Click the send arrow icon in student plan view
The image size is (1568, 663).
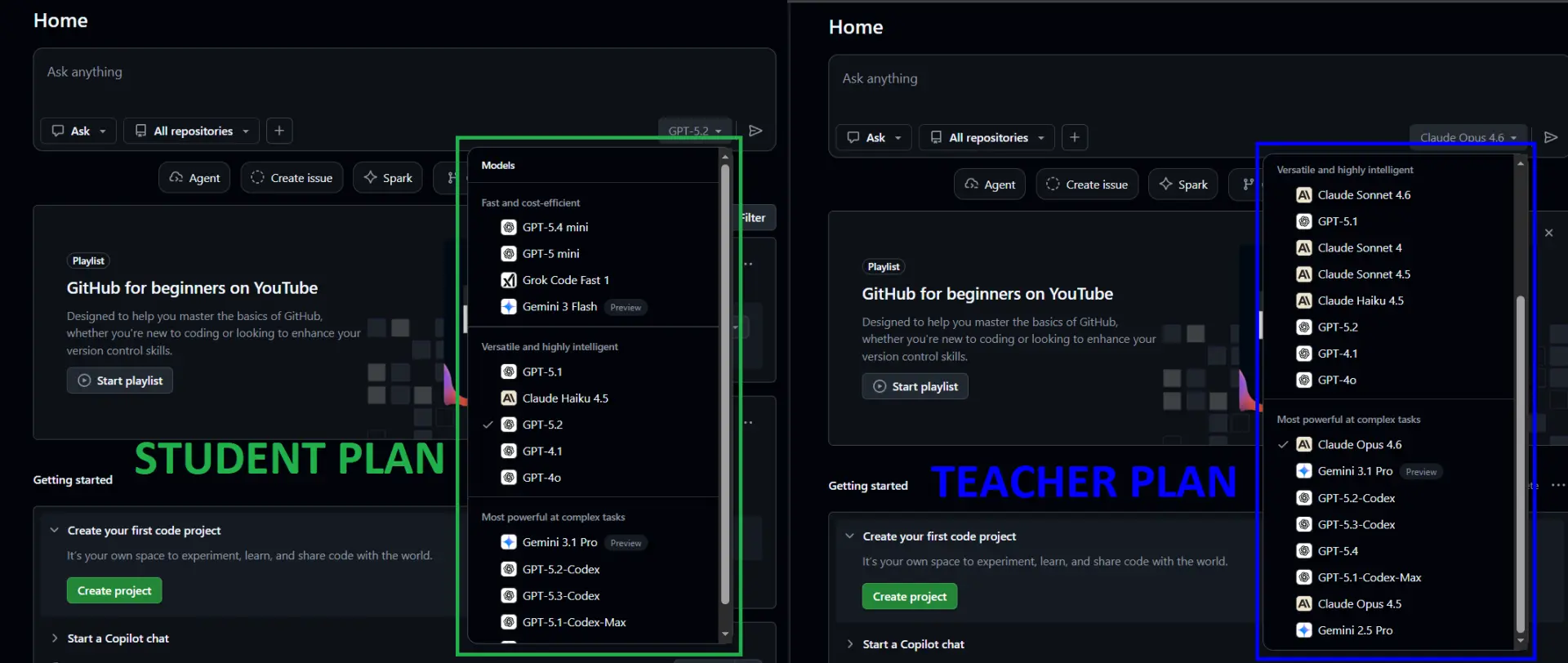click(x=755, y=131)
